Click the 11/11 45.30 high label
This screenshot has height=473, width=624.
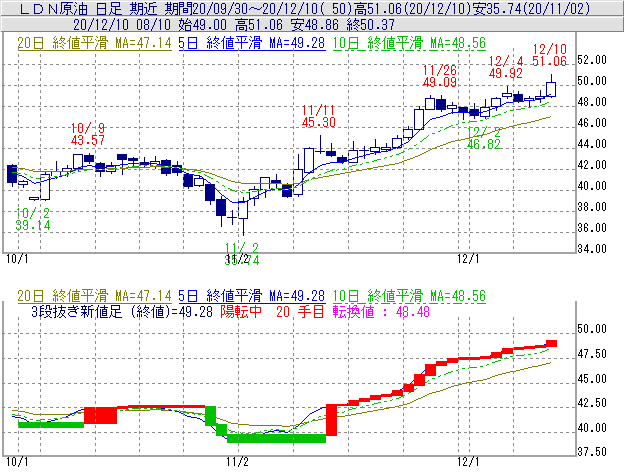(x=318, y=116)
